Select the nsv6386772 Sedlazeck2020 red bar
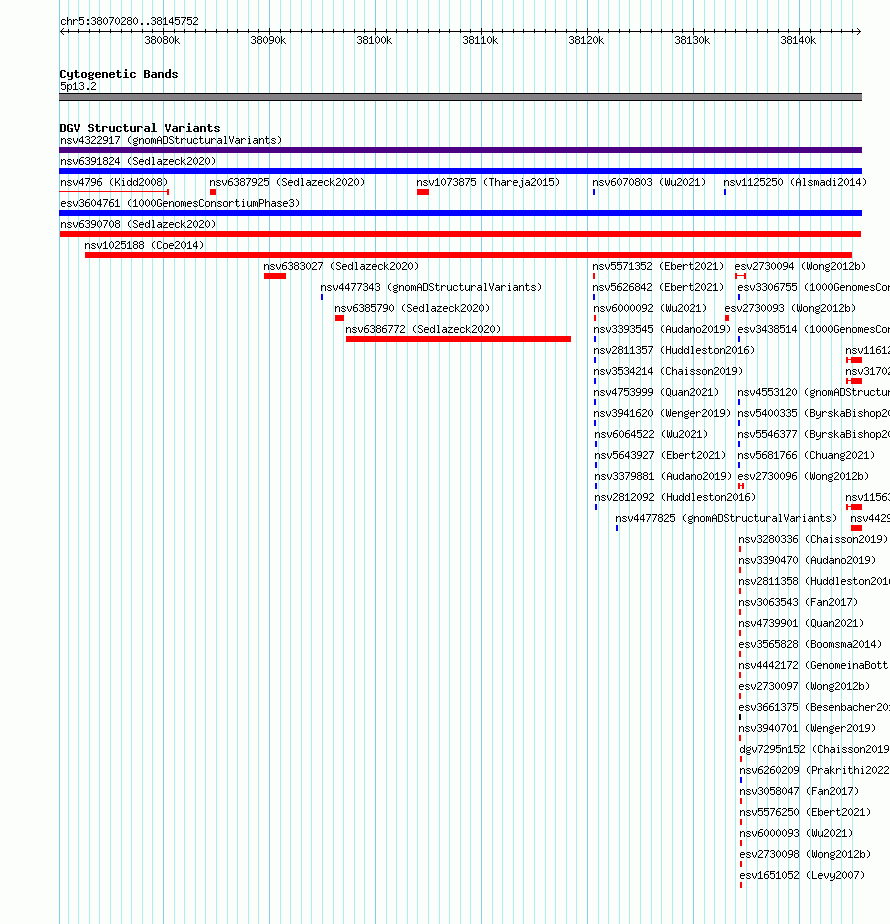 pos(459,339)
